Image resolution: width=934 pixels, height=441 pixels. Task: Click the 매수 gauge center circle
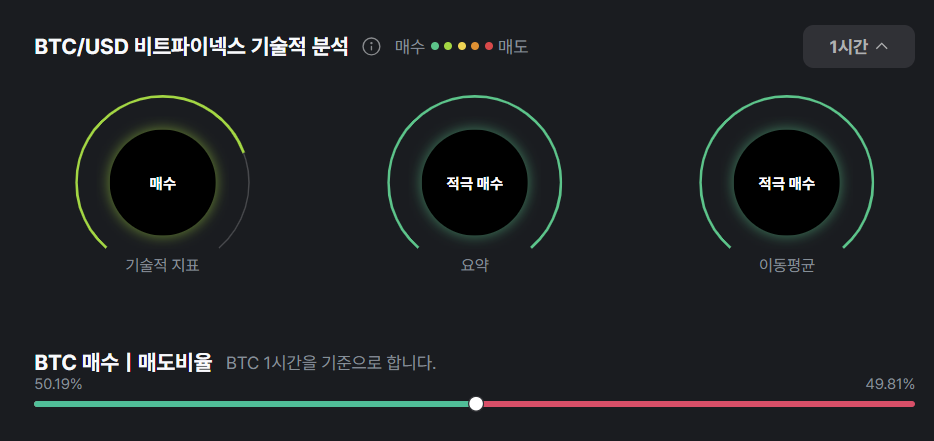pyautogui.click(x=163, y=182)
